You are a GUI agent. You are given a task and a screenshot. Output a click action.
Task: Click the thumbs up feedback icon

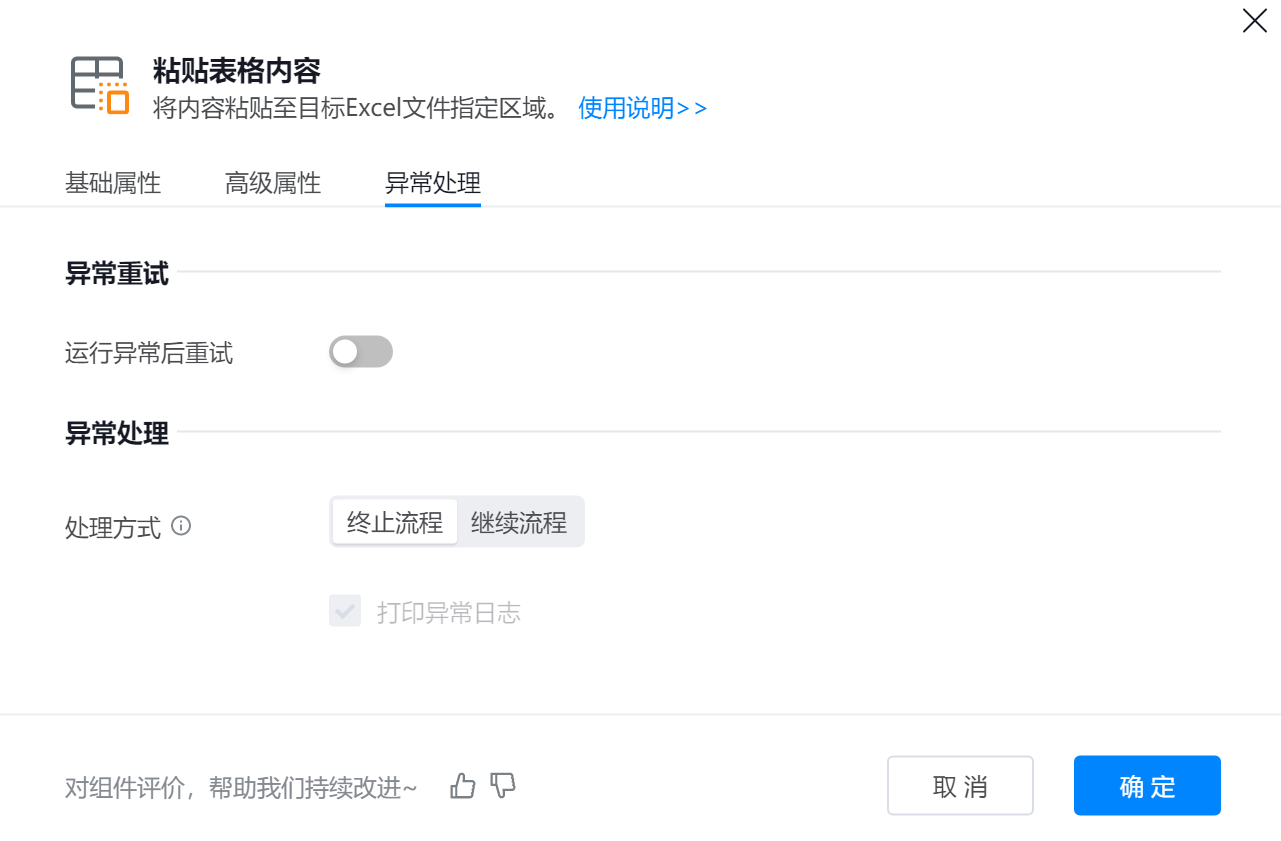(x=463, y=786)
